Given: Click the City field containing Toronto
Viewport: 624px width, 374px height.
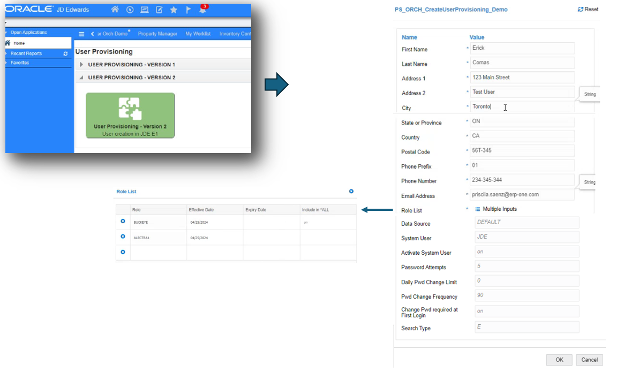Looking at the screenshot, I should [522, 107].
